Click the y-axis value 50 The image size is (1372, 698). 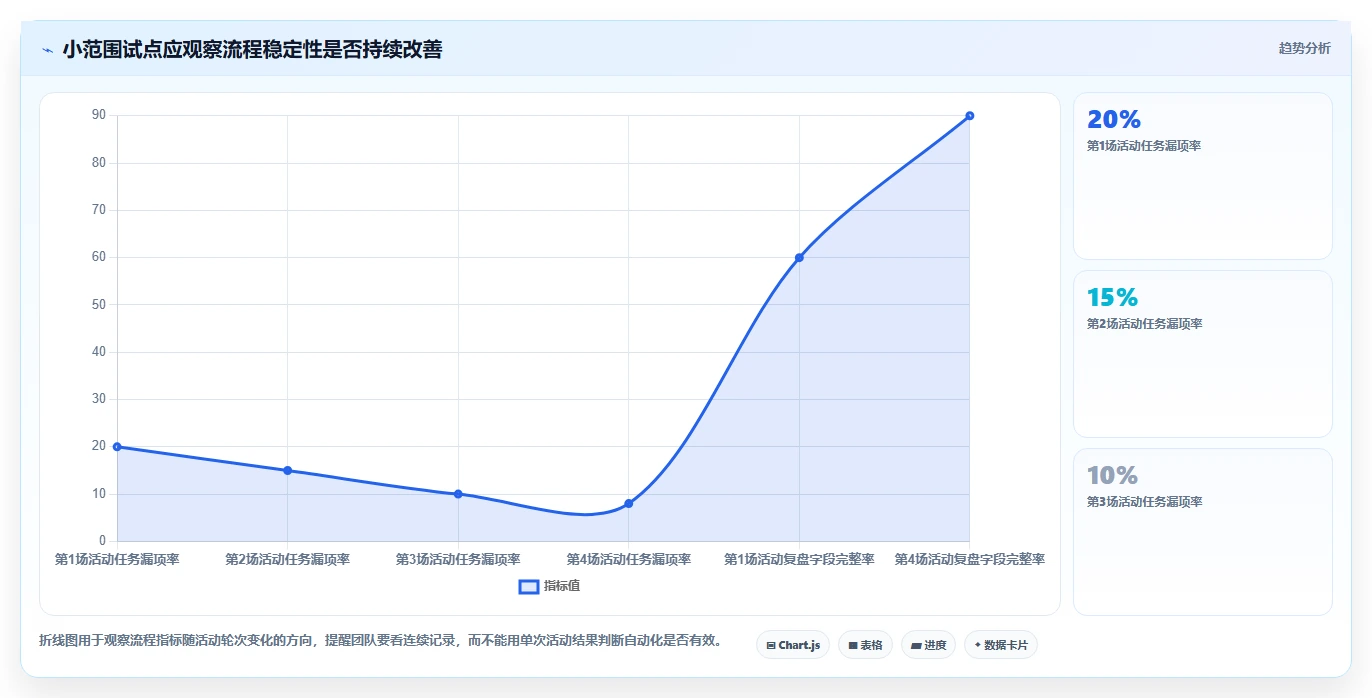click(x=99, y=304)
